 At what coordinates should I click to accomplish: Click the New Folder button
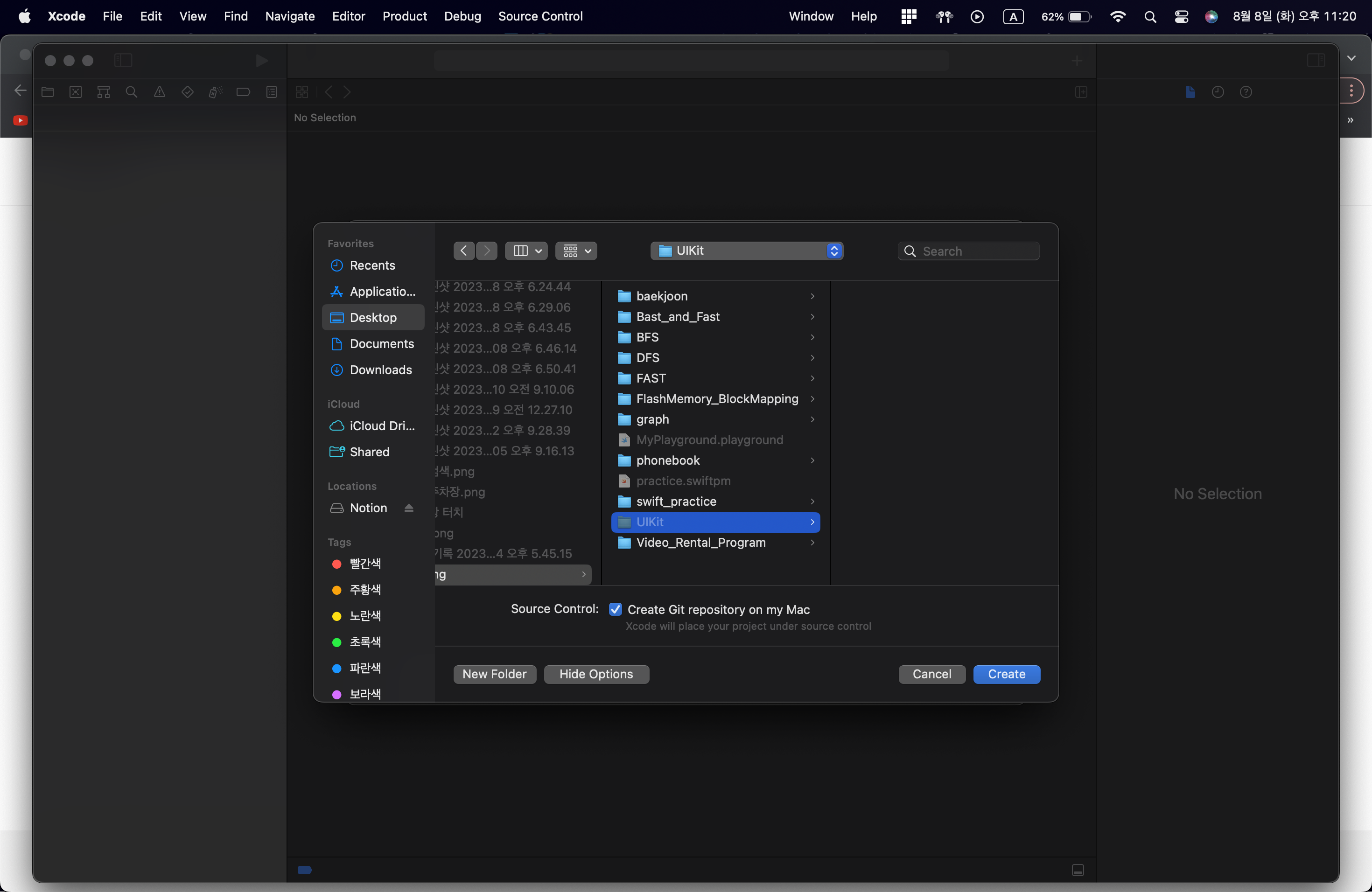494,674
